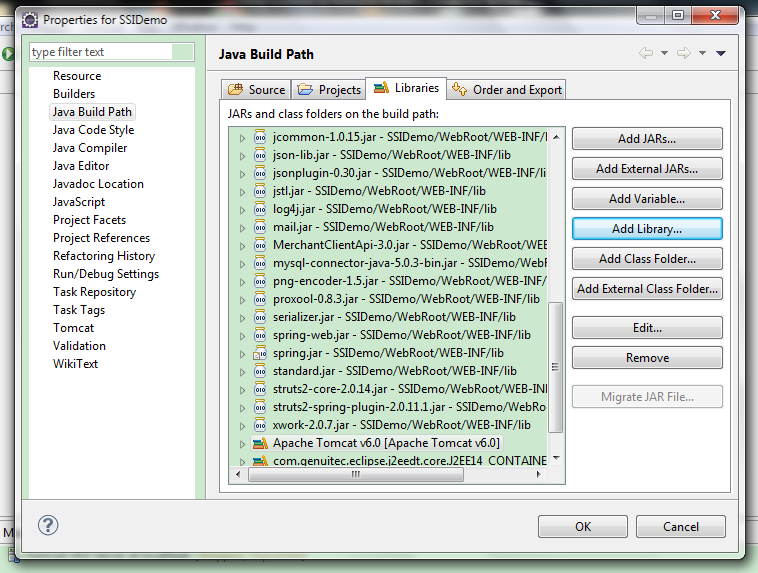Switch to the Projects tab

(330, 90)
